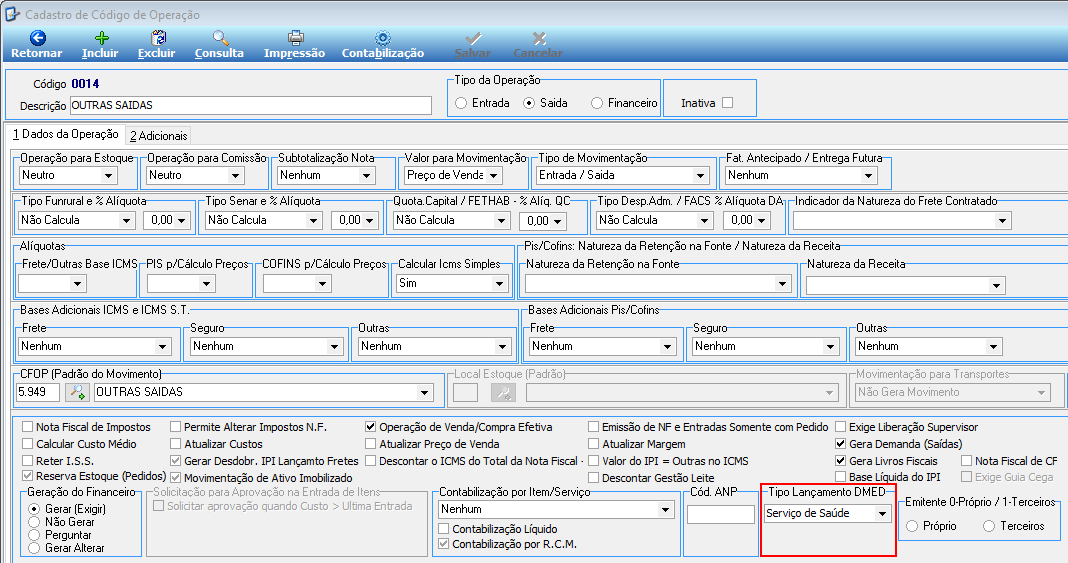Click the CFOP search lookup icon
The image size is (1068, 563).
(78, 392)
